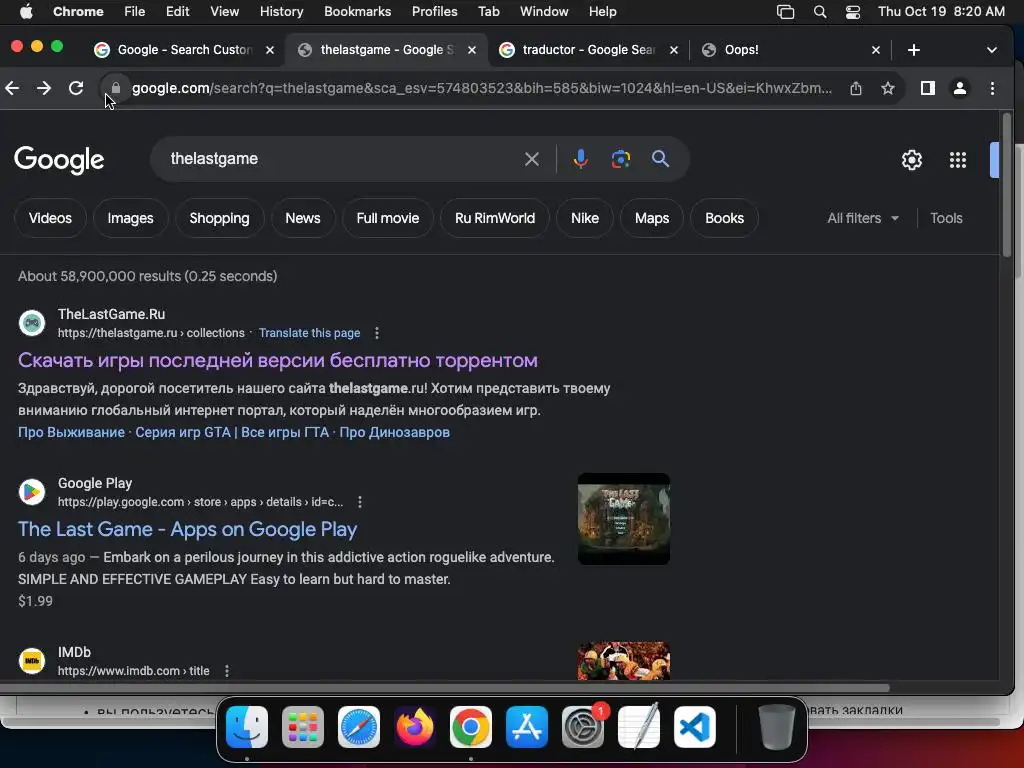The height and width of the screenshot is (768, 1024).
Task: Launch Firefox from the dock
Action: point(415,727)
